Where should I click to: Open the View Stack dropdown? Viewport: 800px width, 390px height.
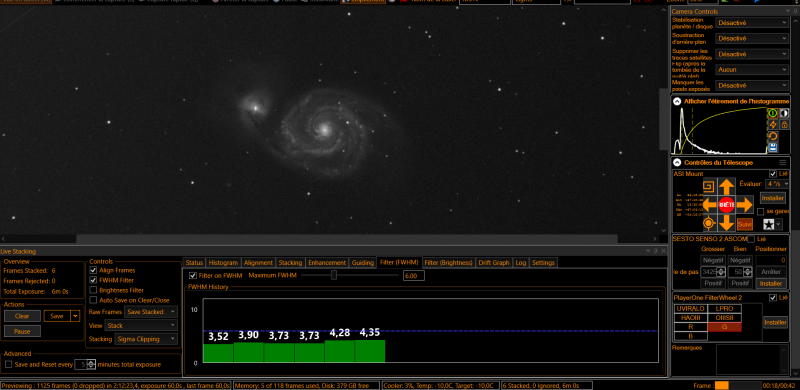[x=141, y=325]
